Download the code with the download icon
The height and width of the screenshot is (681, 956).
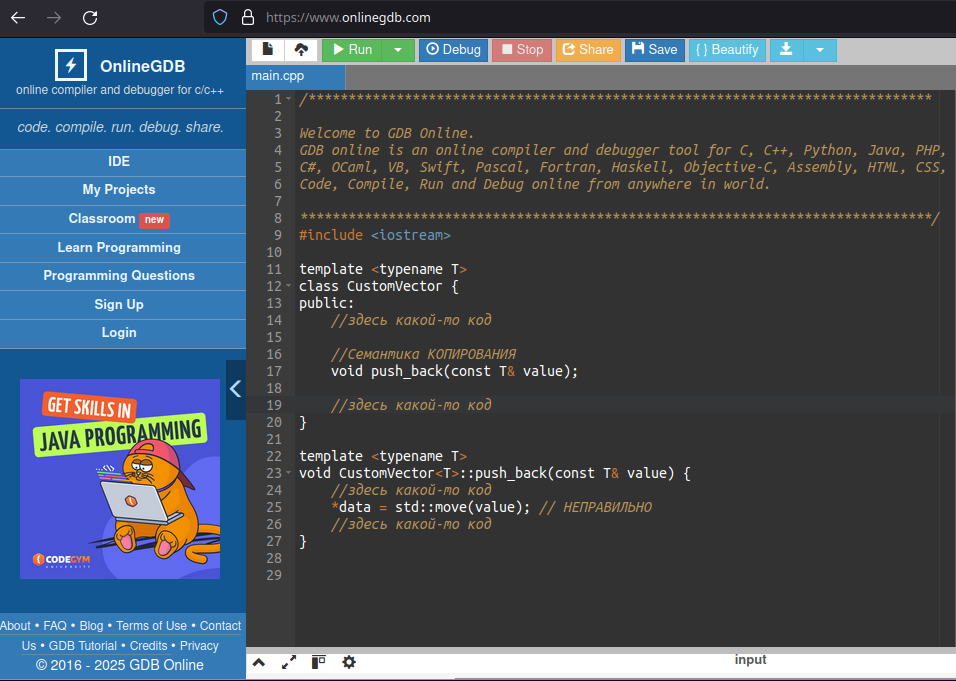pyautogui.click(x=787, y=50)
